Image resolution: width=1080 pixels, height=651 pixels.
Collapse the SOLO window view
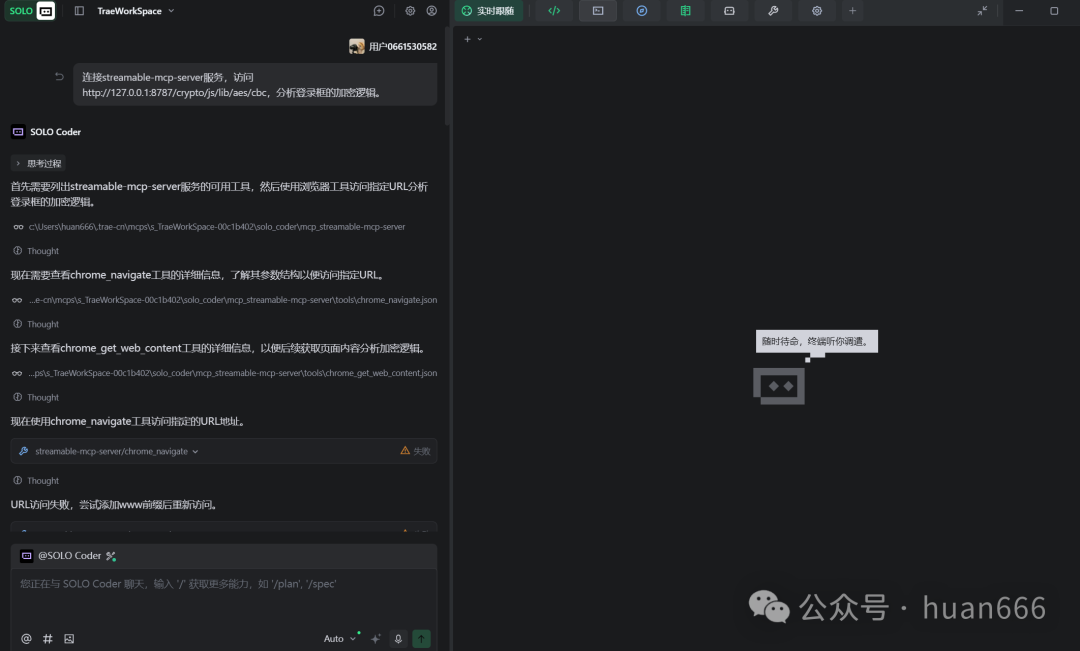tap(982, 11)
